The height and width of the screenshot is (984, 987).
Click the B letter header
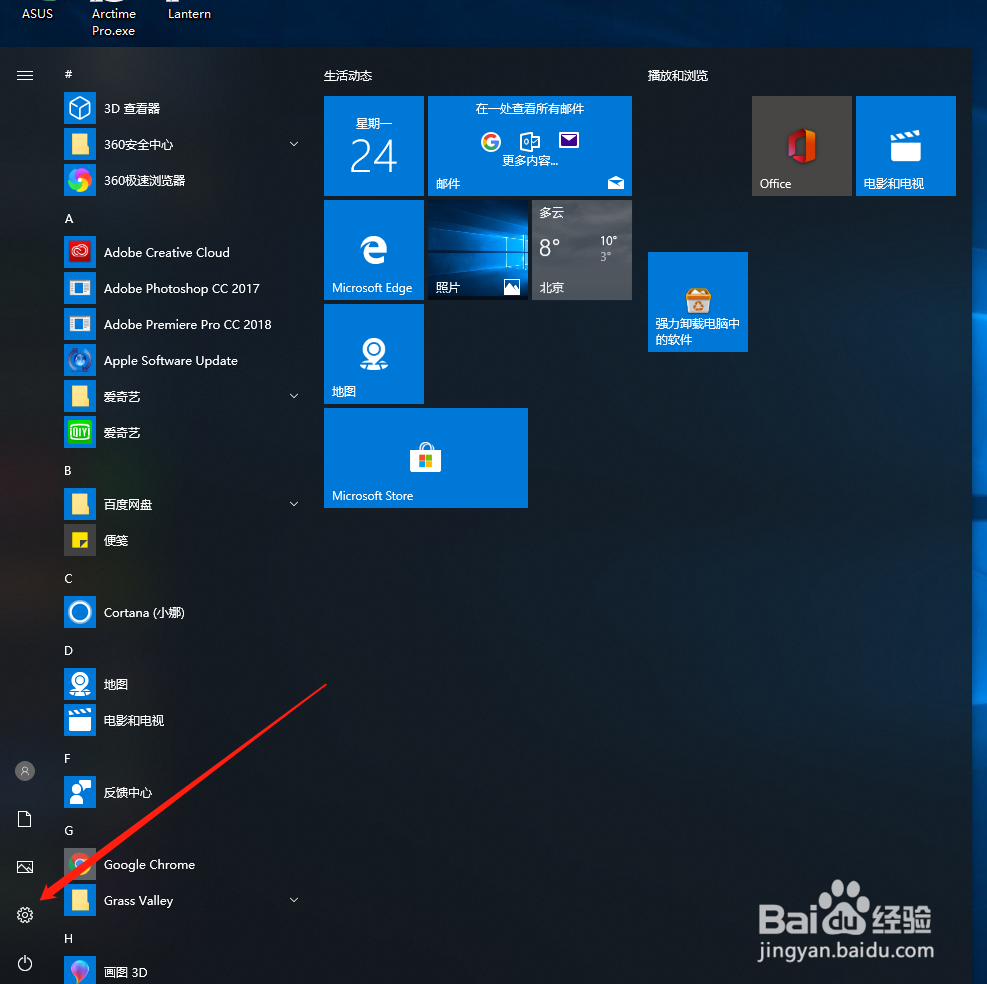(68, 470)
